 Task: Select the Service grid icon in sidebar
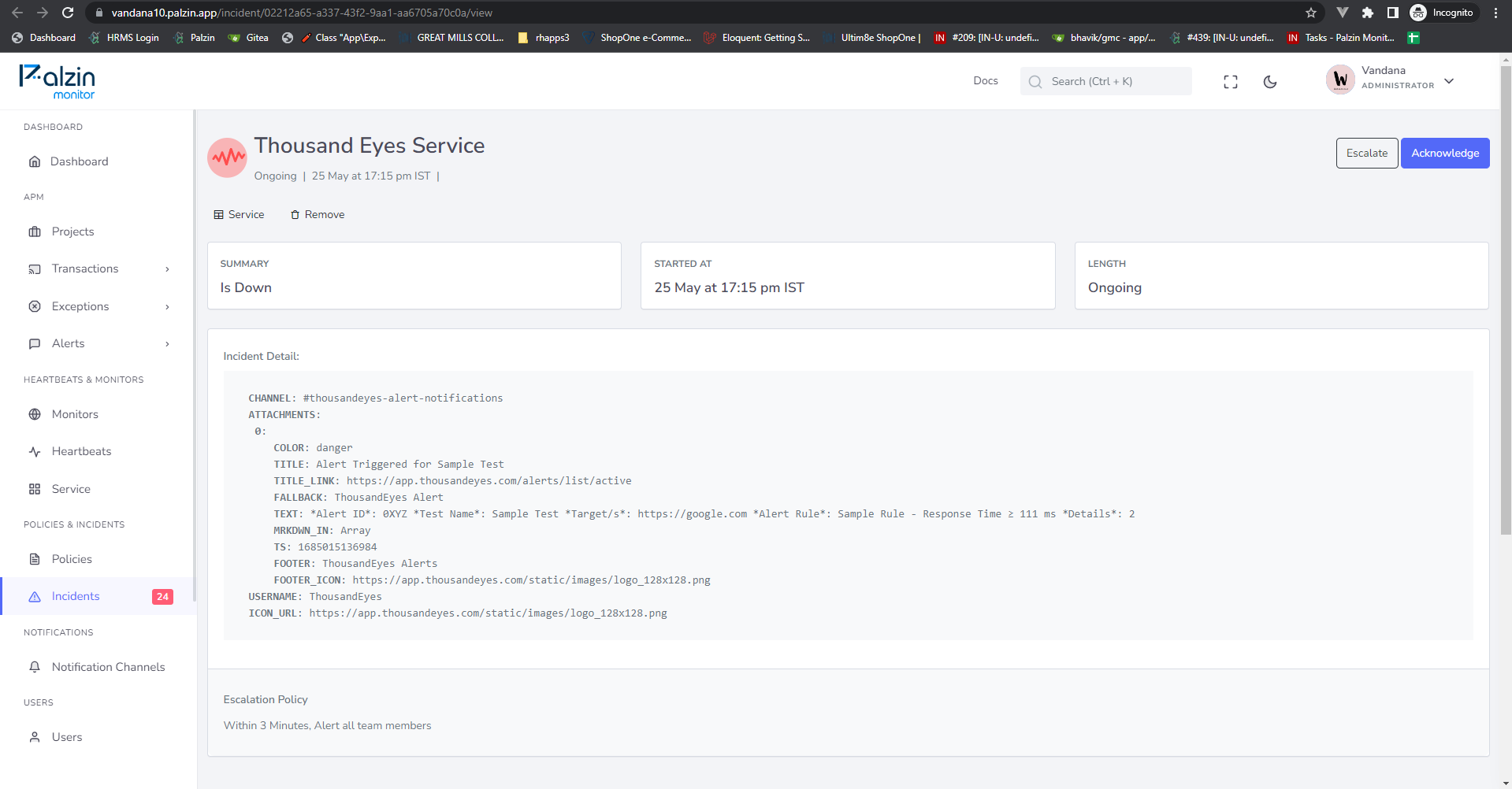[35, 489]
